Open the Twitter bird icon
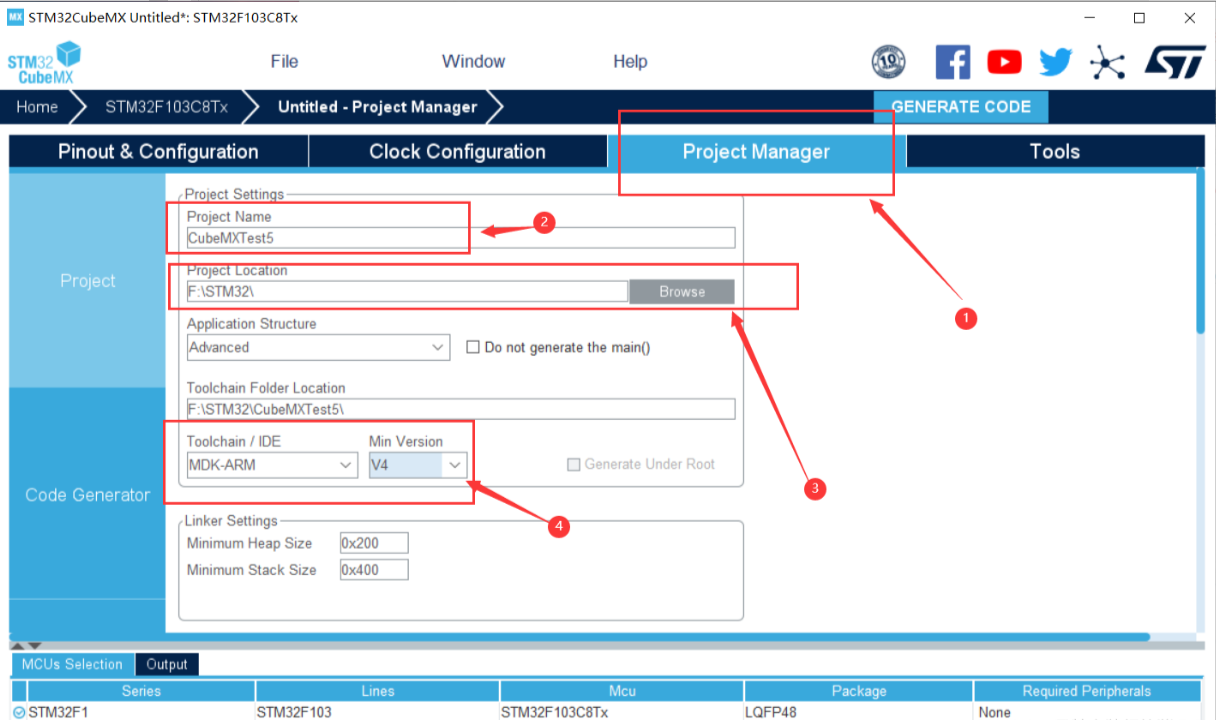This screenshot has width=1216, height=720. pyautogui.click(x=1055, y=62)
